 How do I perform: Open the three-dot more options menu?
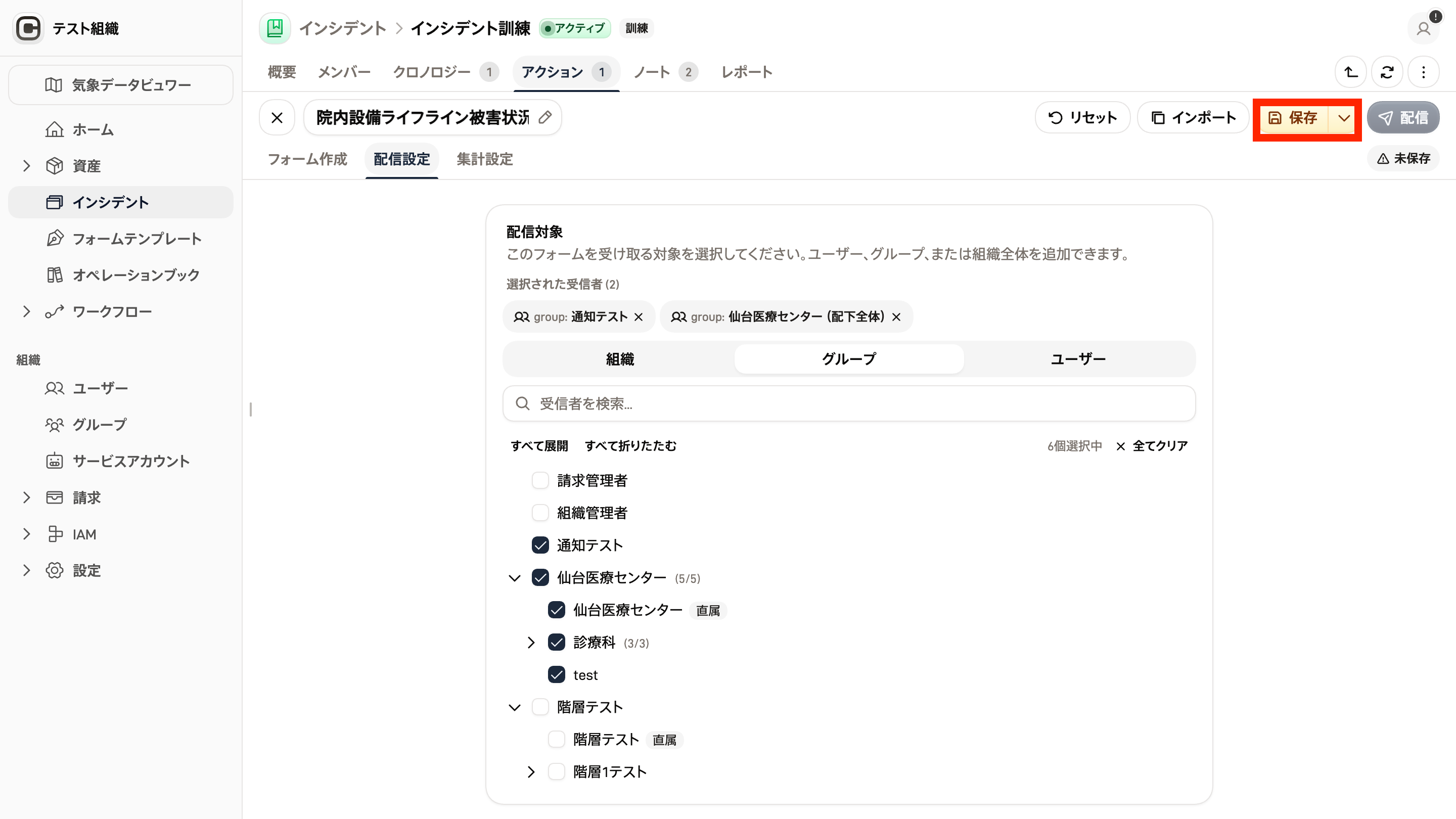click(1423, 72)
